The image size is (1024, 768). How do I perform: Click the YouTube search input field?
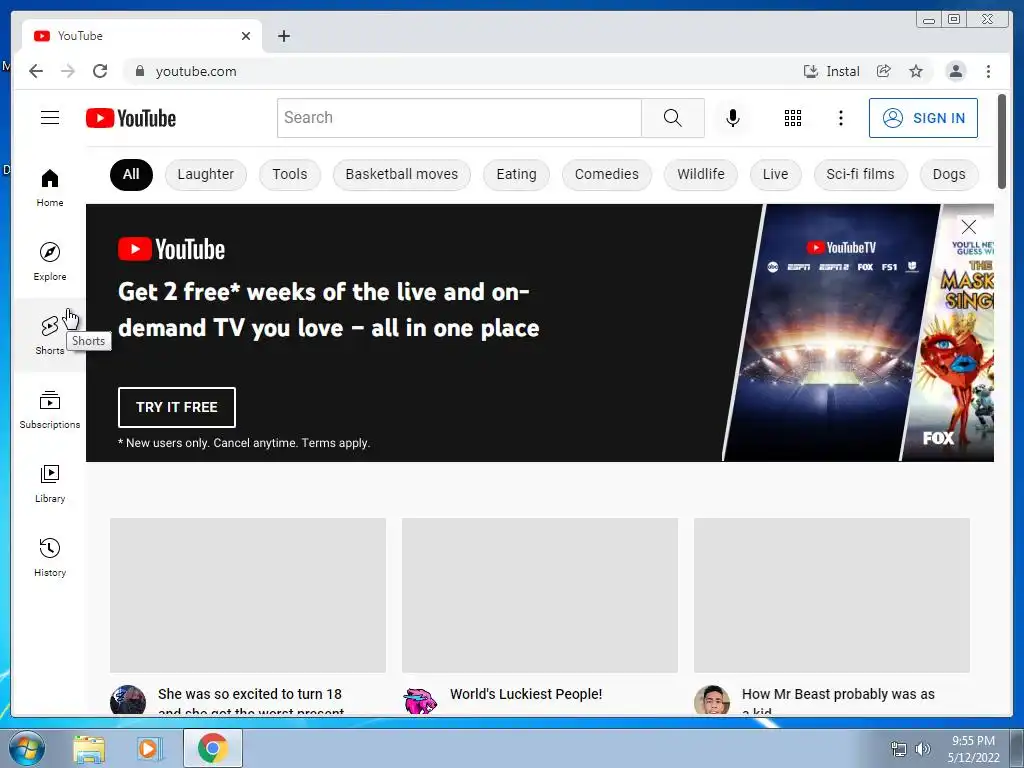459,118
